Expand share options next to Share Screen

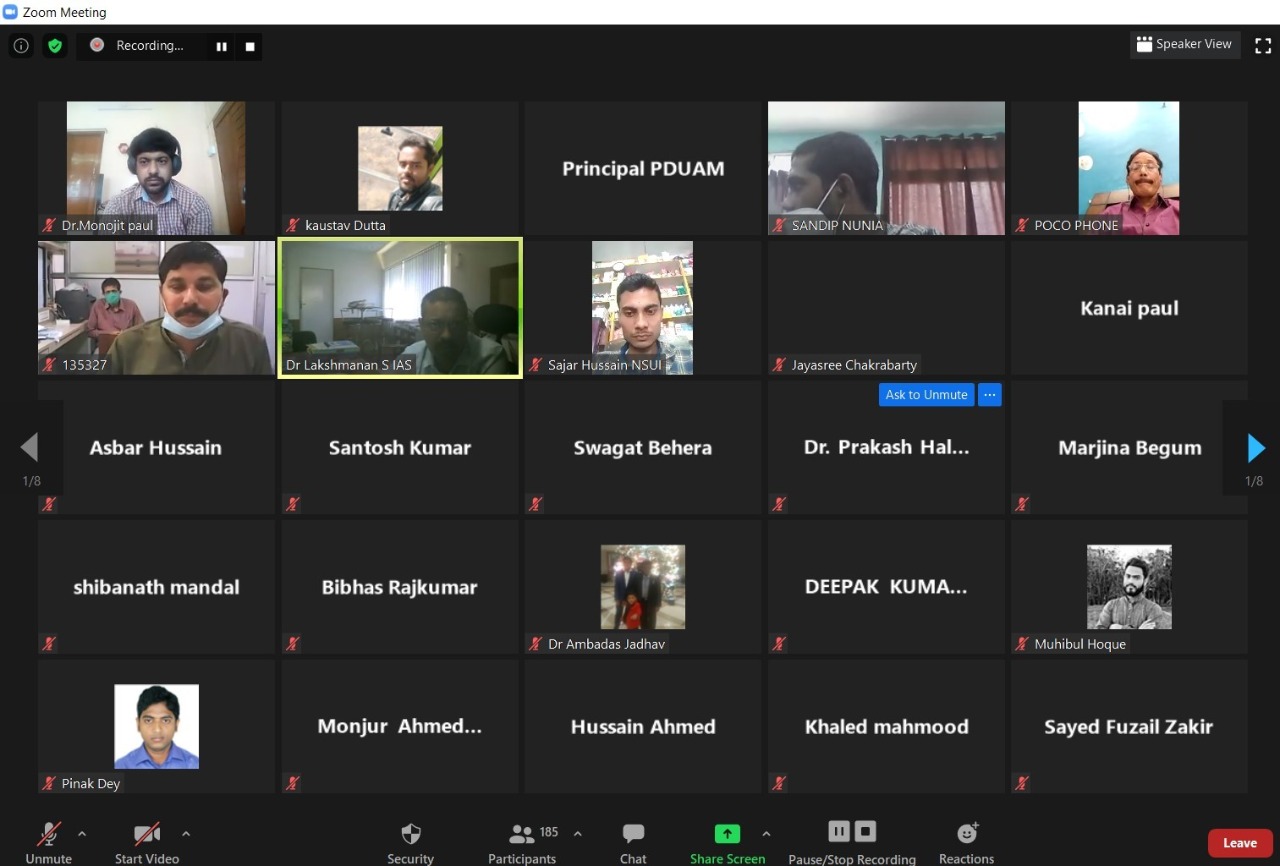click(766, 833)
